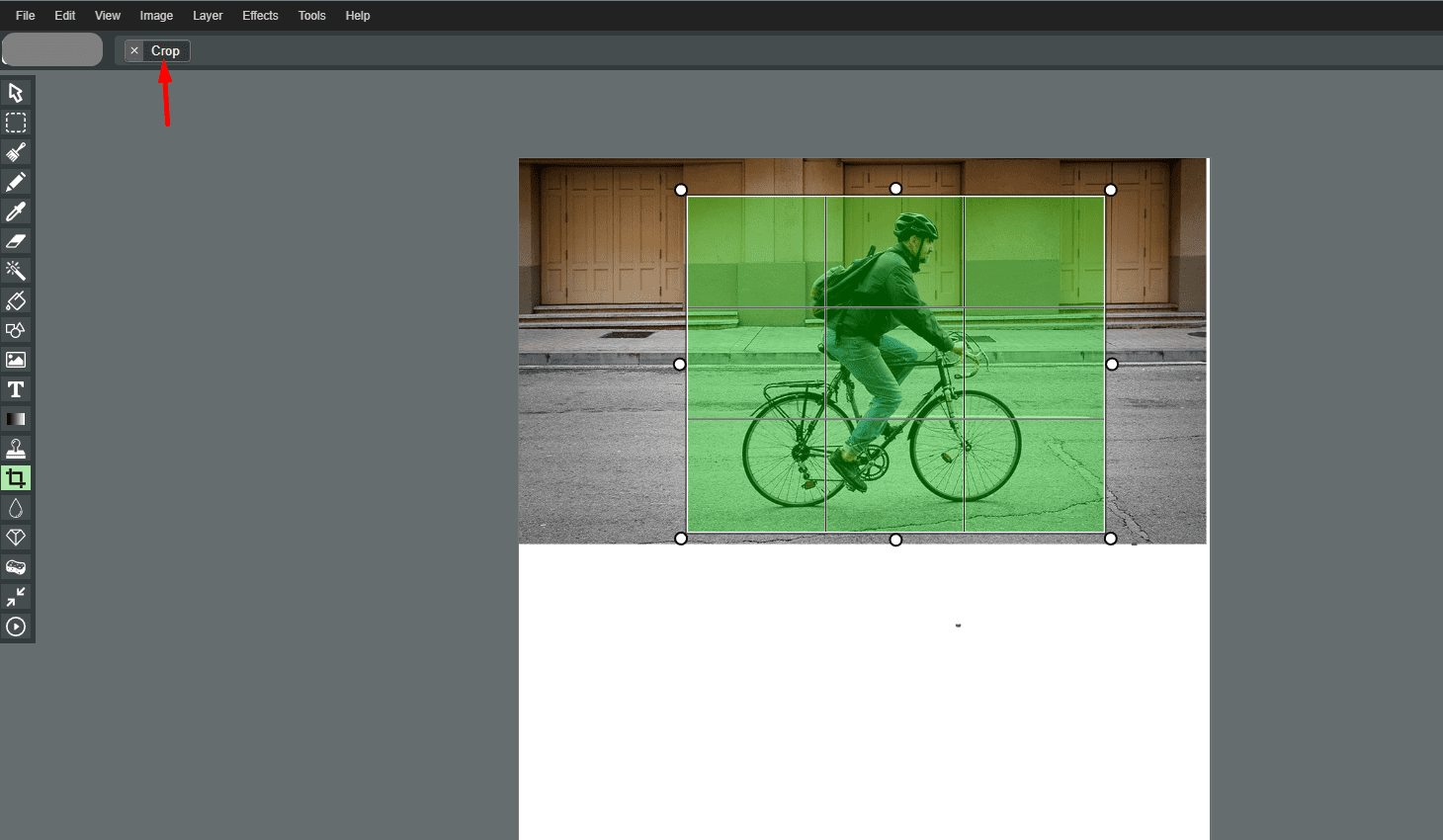Select the Magic Wand tool
This screenshot has height=840, width=1443.
point(16,271)
